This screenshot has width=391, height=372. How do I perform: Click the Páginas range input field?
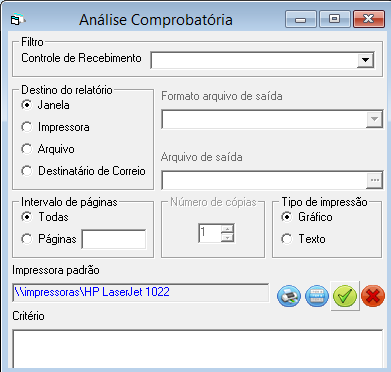point(114,239)
